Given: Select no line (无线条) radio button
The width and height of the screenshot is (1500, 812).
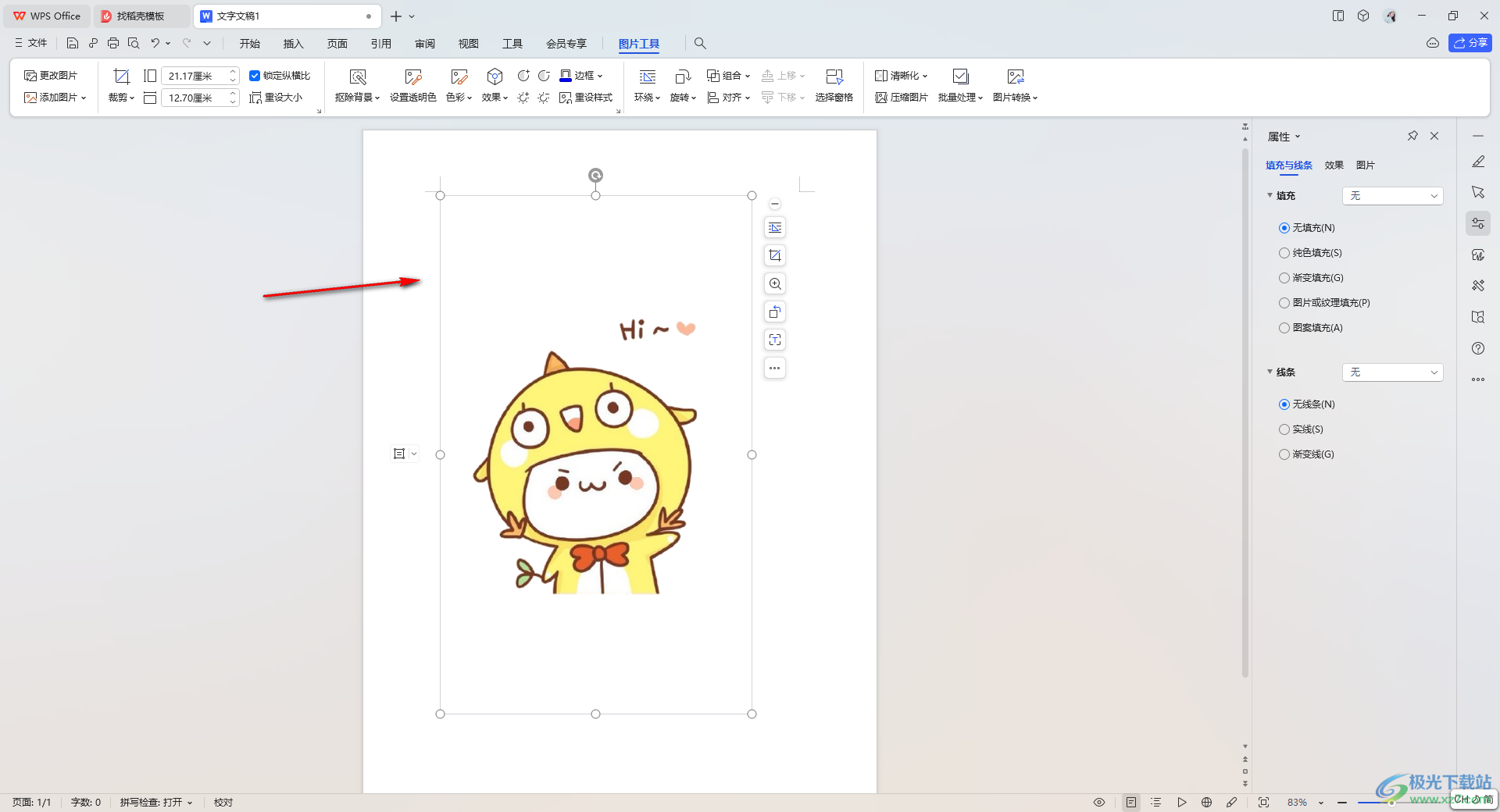Looking at the screenshot, I should [1284, 404].
